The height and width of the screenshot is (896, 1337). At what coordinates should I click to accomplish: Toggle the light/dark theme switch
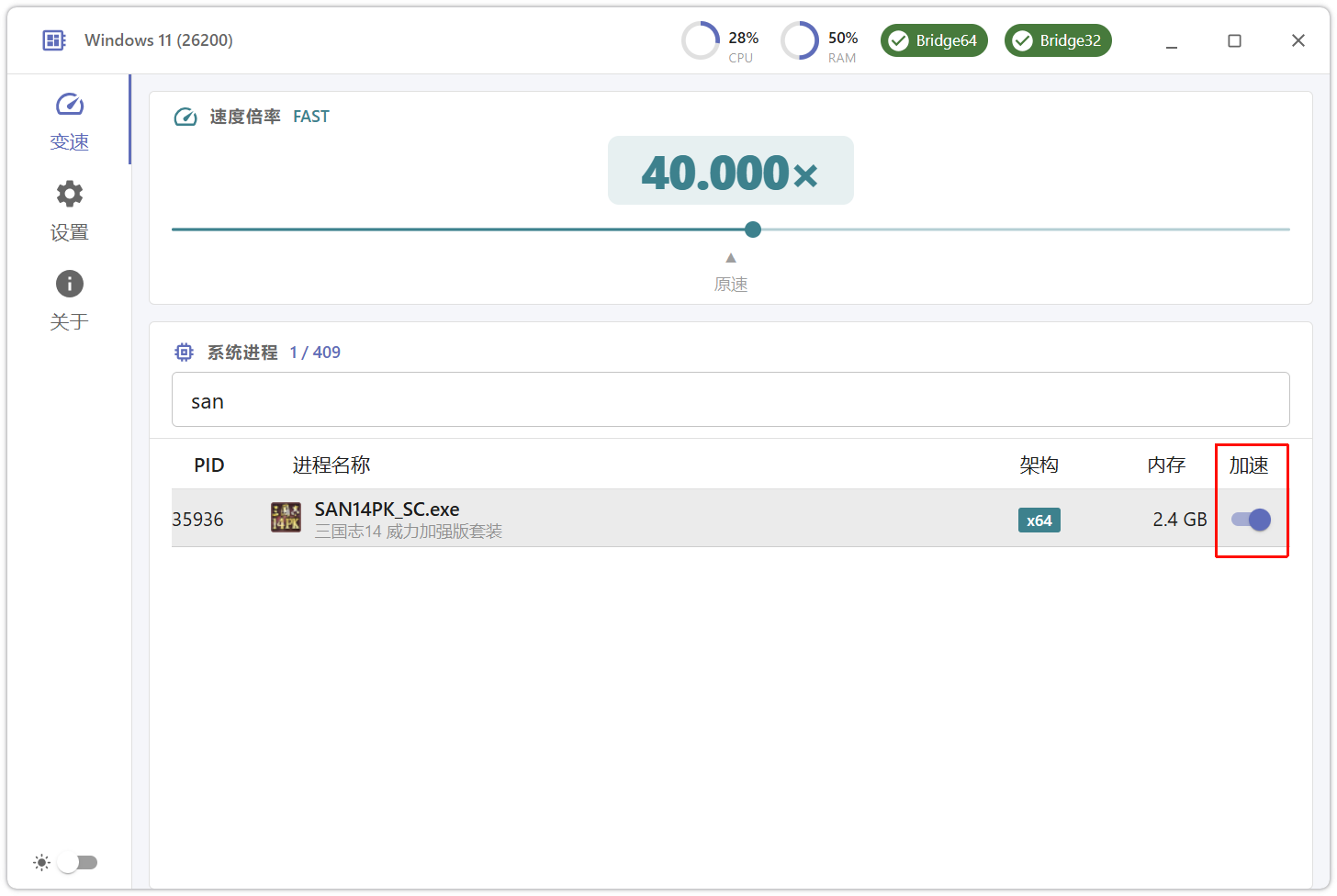click(x=77, y=862)
